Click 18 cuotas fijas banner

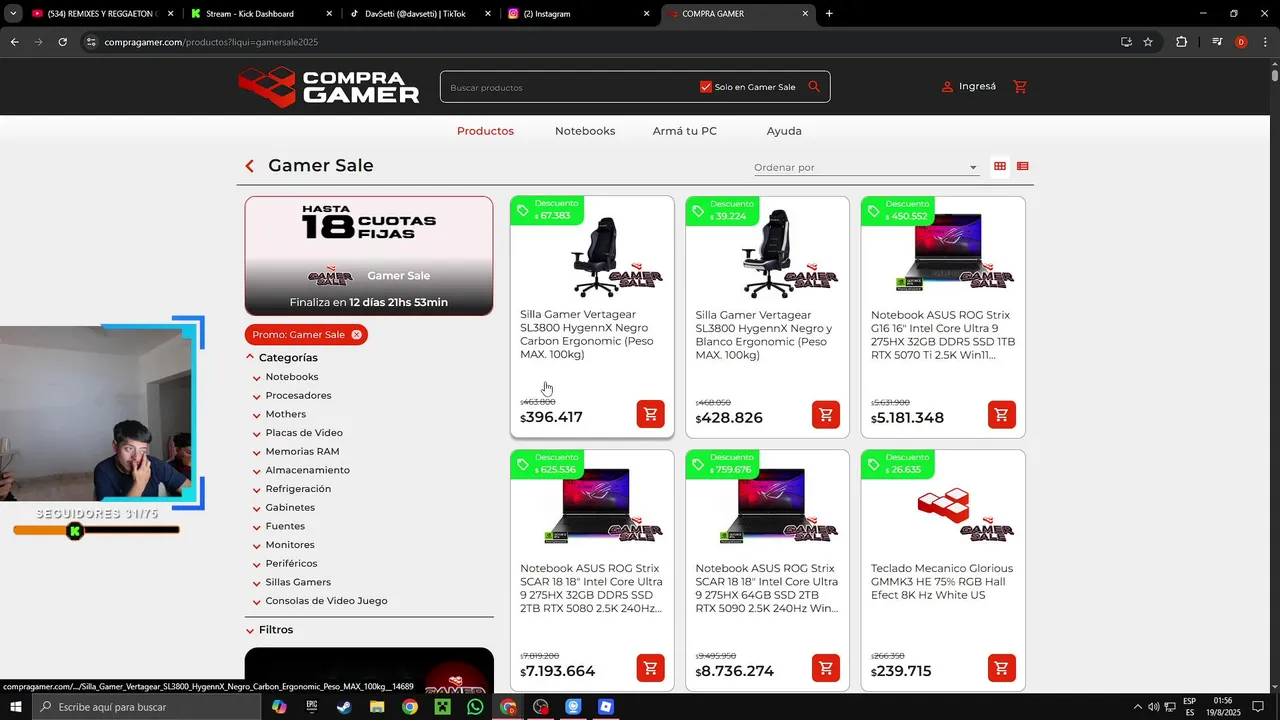(x=369, y=256)
